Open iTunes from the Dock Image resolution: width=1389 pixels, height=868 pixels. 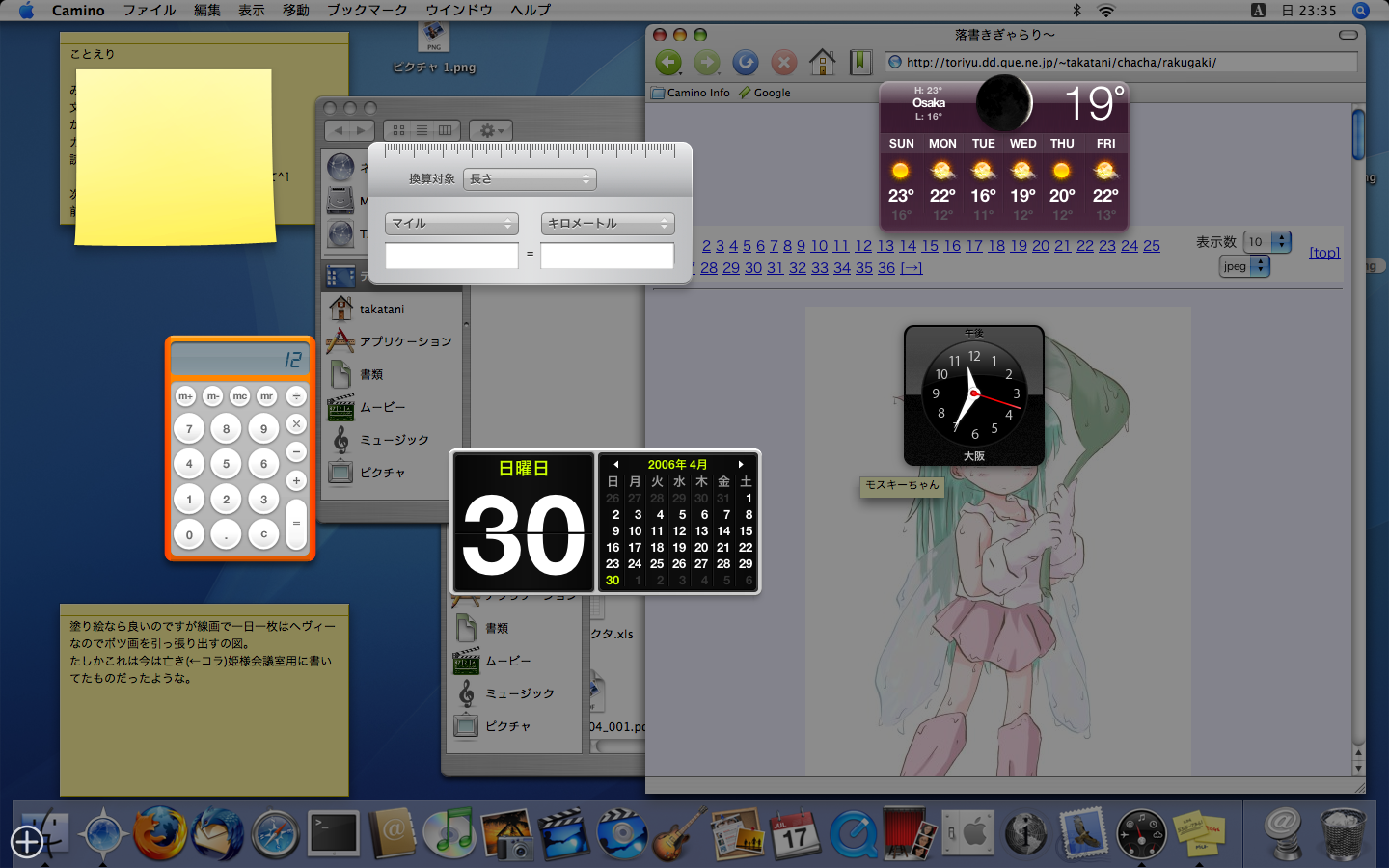pyautogui.click(x=449, y=833)
